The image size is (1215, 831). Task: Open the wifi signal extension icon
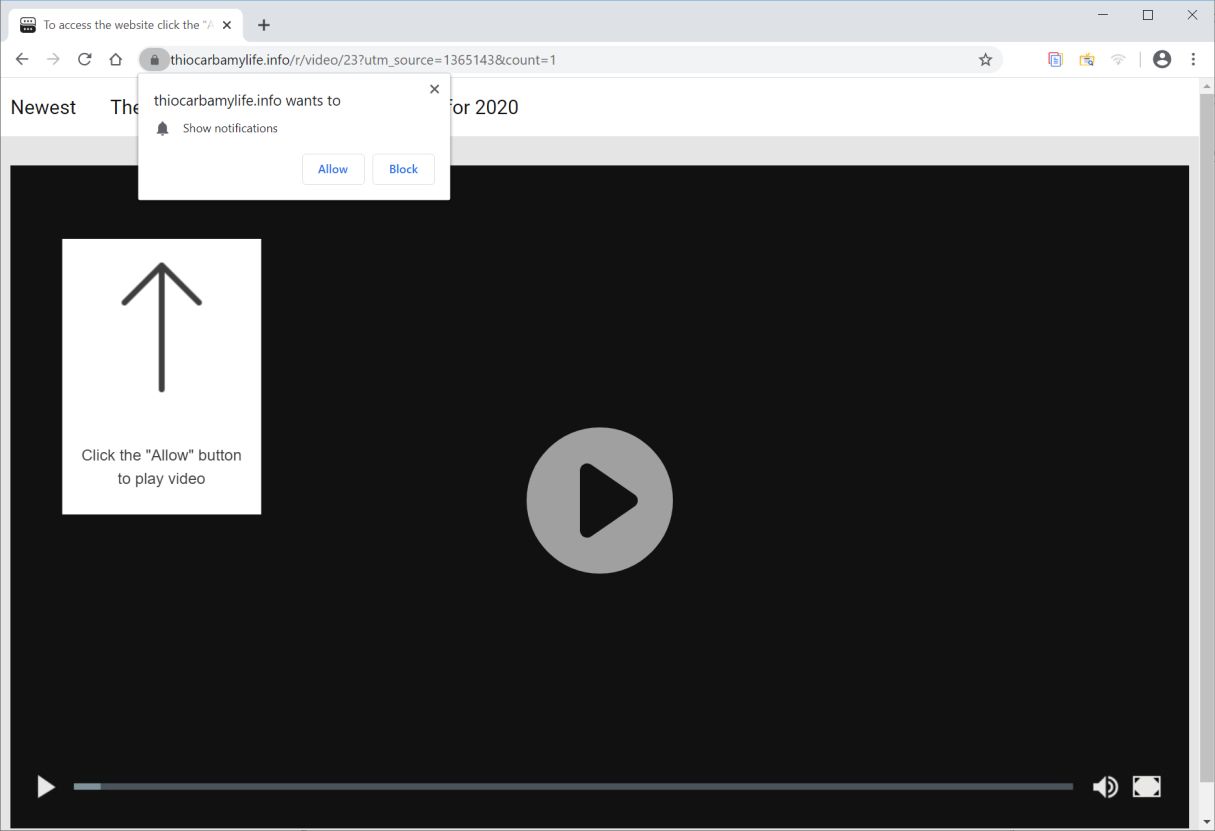(x=1118, y=60)
